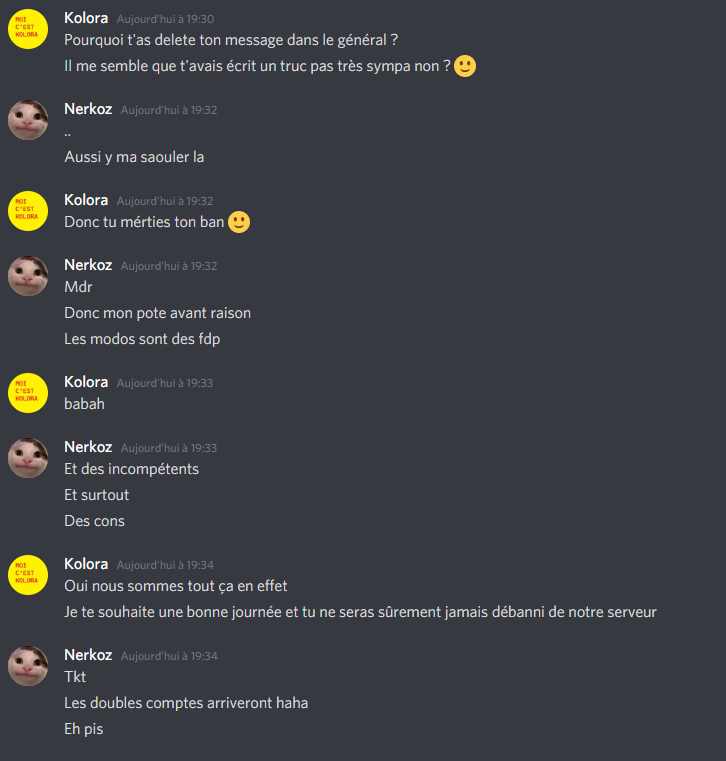
Task: Click Kolora's avatar beside the "babah" message
Action: pyautogui.click(x=28, y=393)
